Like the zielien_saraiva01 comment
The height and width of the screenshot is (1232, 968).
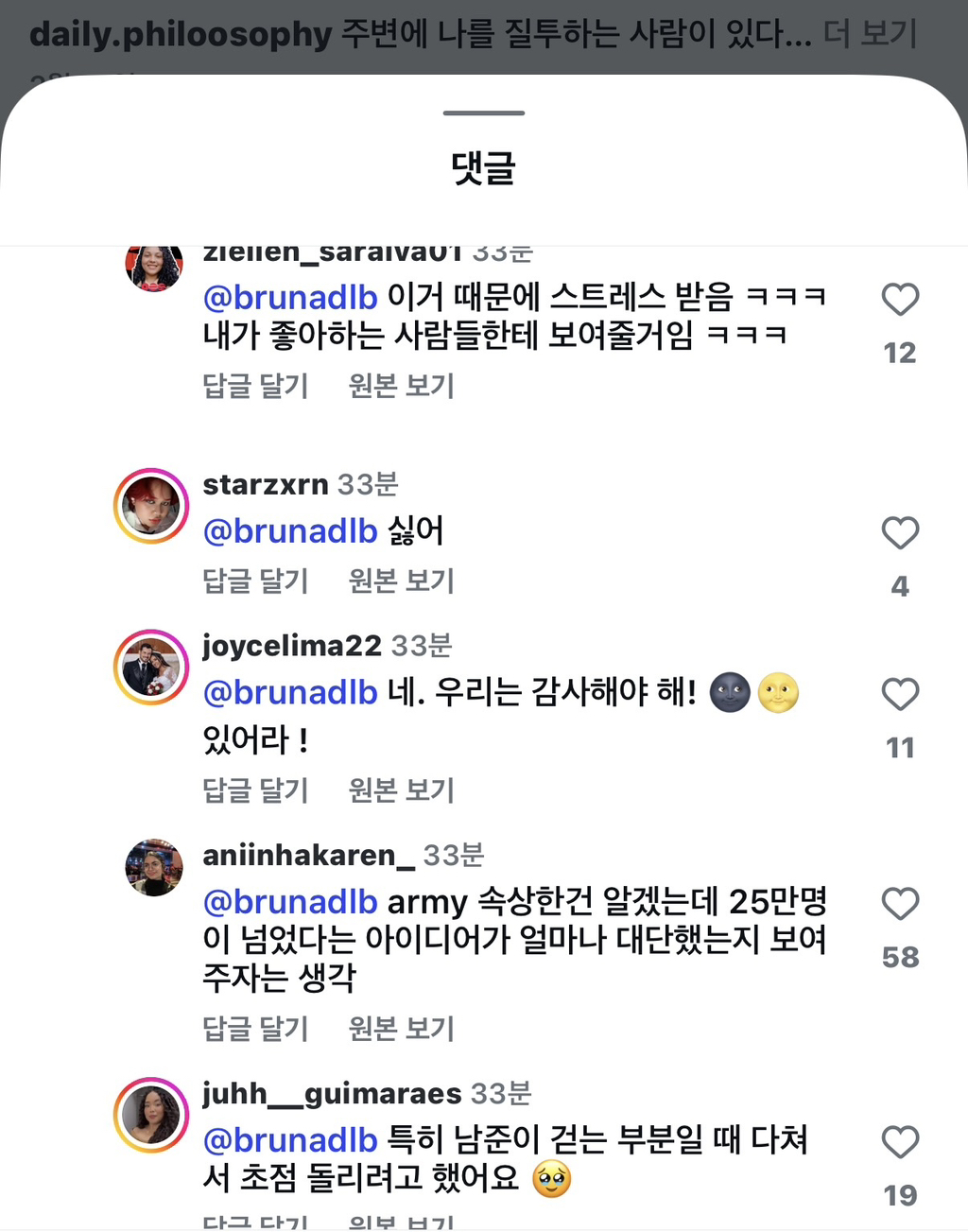(900, 300)
